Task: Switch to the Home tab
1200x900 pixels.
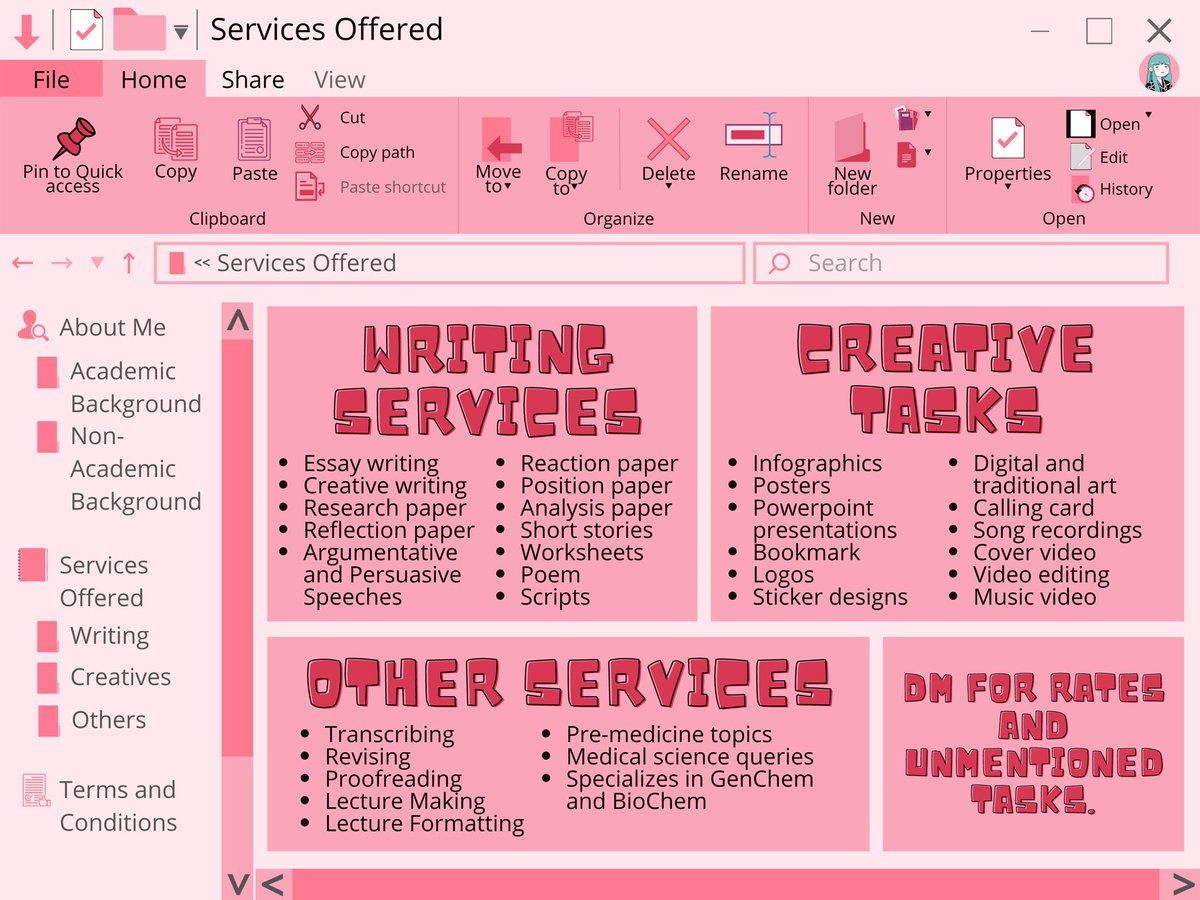Action: pos(154,79)
